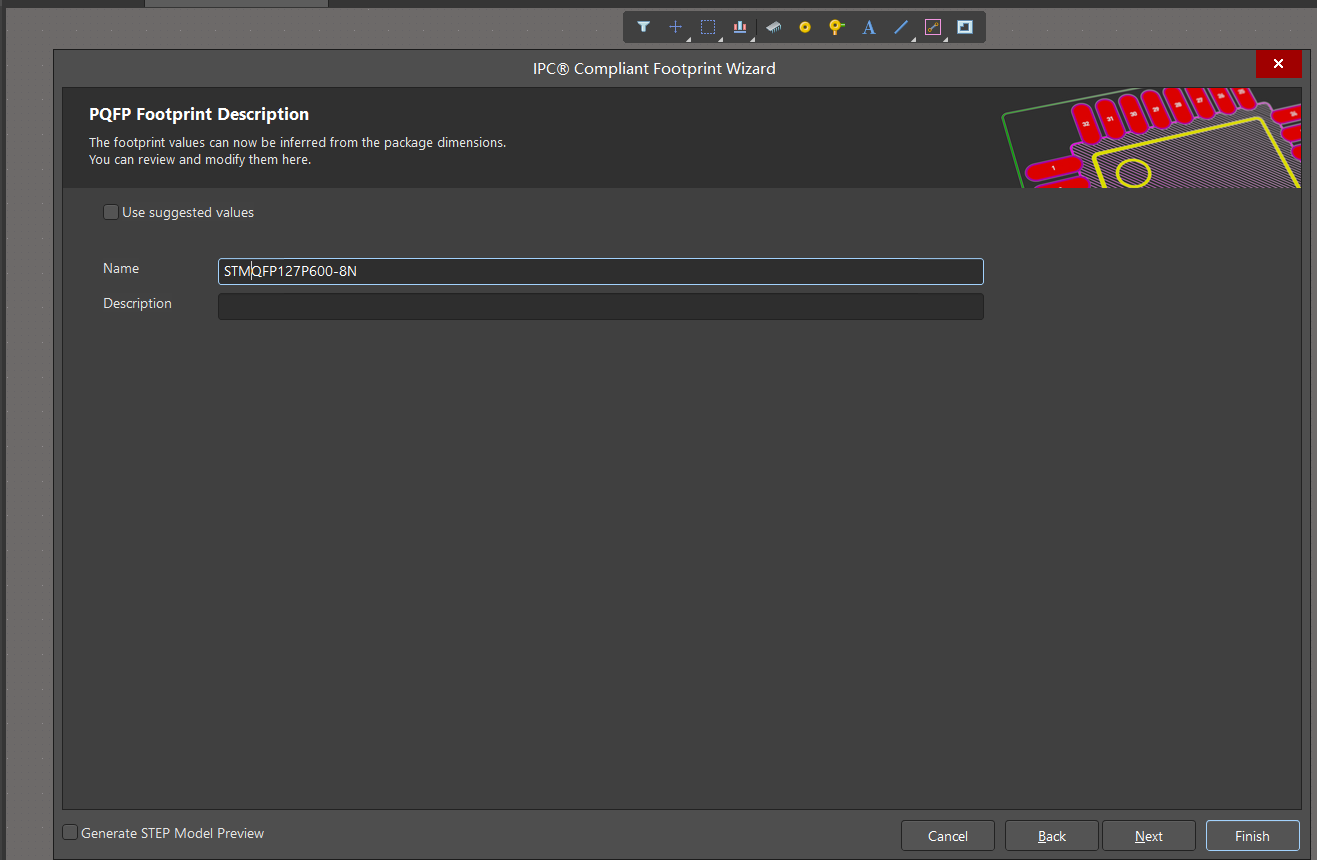Click the place 3D body chip icon

point(773,27)
